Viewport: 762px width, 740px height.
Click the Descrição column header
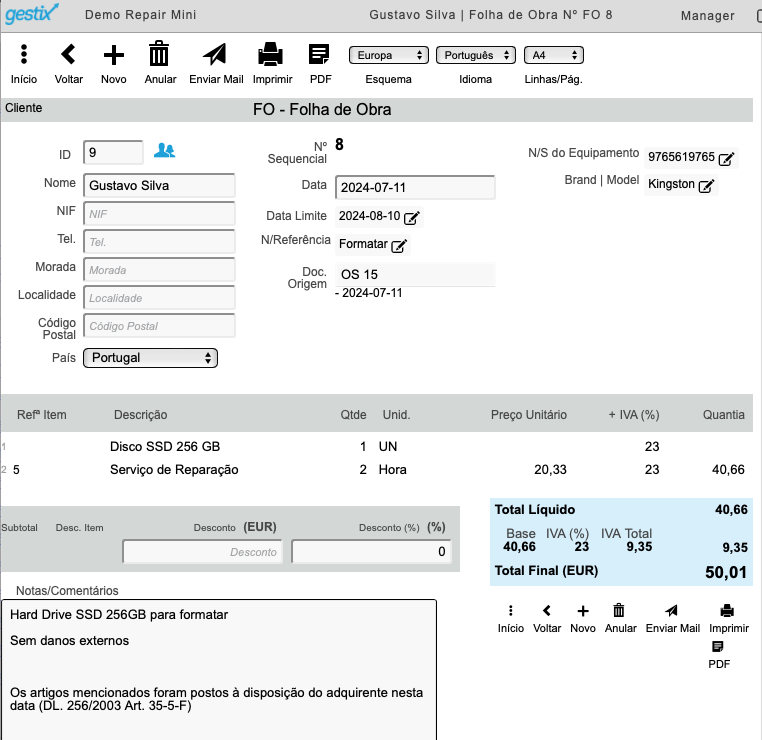click(x=140, y=415)
